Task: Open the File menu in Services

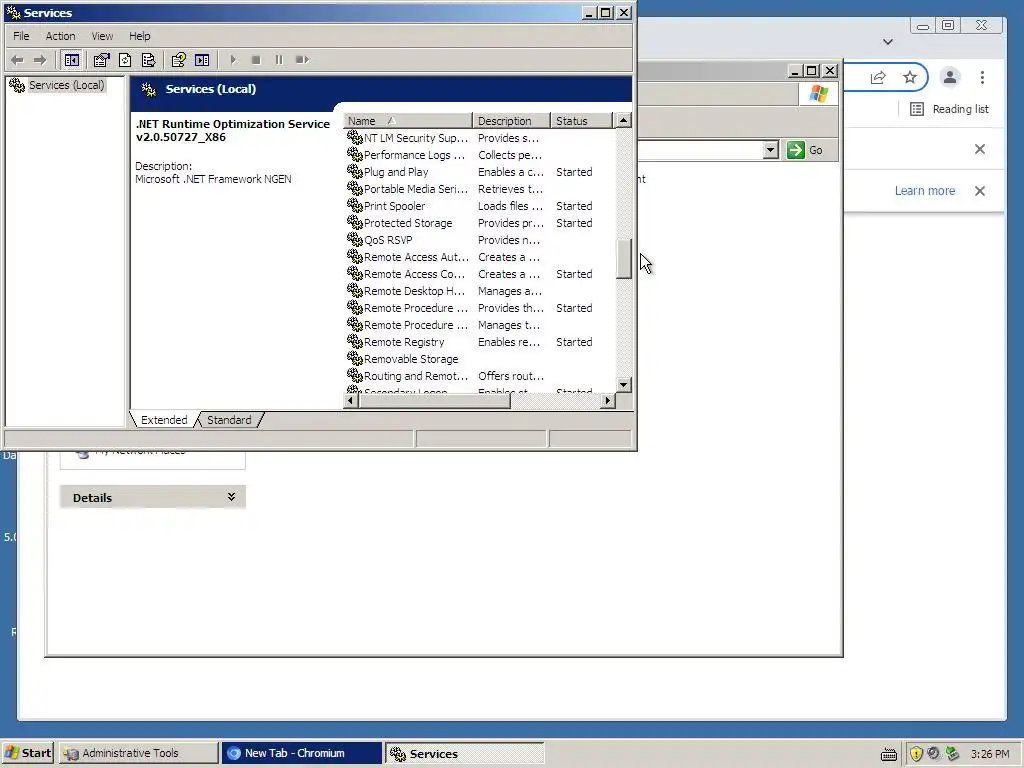Action: pyautogui.click(x=21, y=36)
